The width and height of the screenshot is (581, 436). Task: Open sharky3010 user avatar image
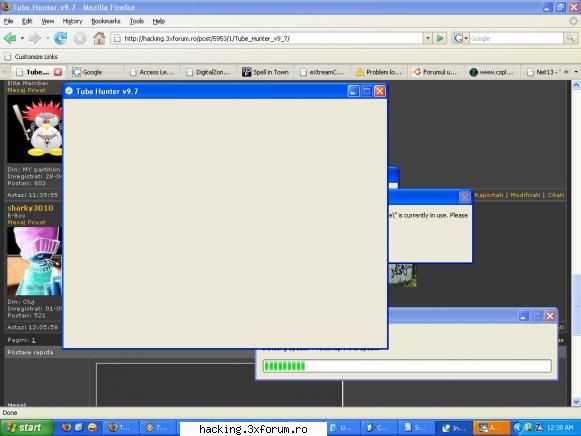coord(34,261)
